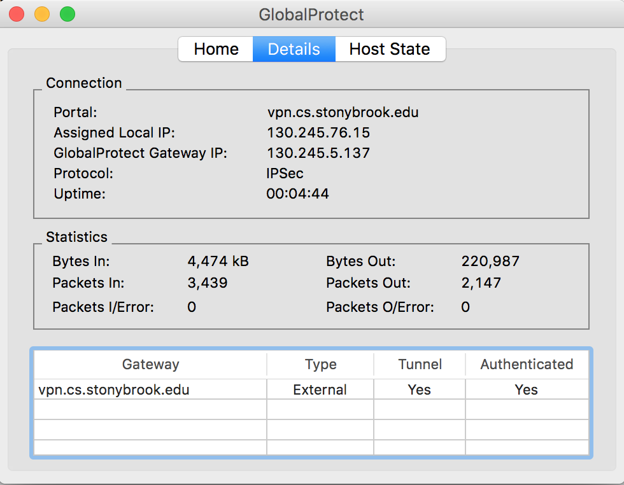
Task: Click the GlobalProtect Gateway IP: label
Action: click(x=140, y=153)
